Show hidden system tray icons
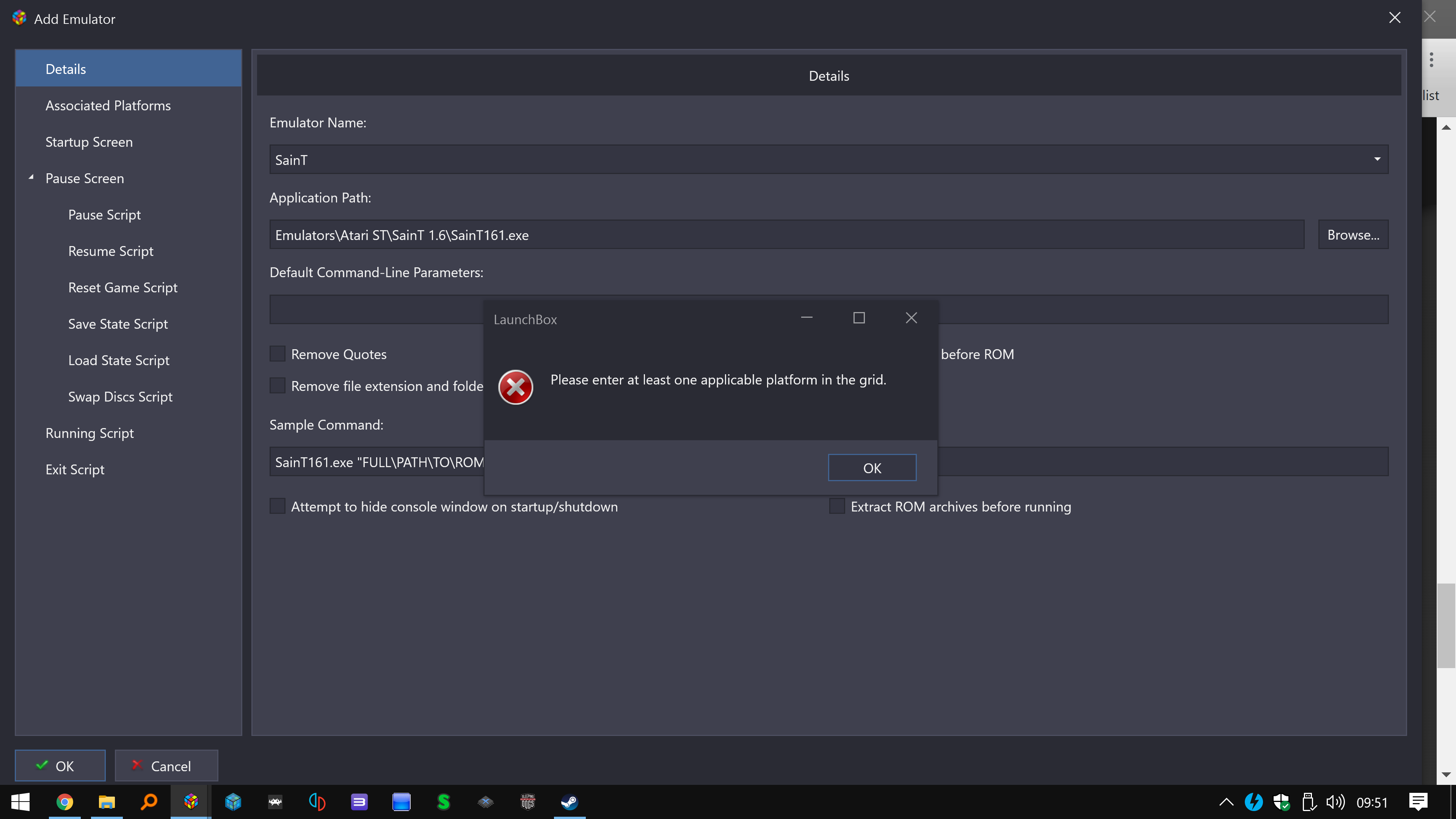The width and height of the screenshot is (1456, 819). (1226, 802)
